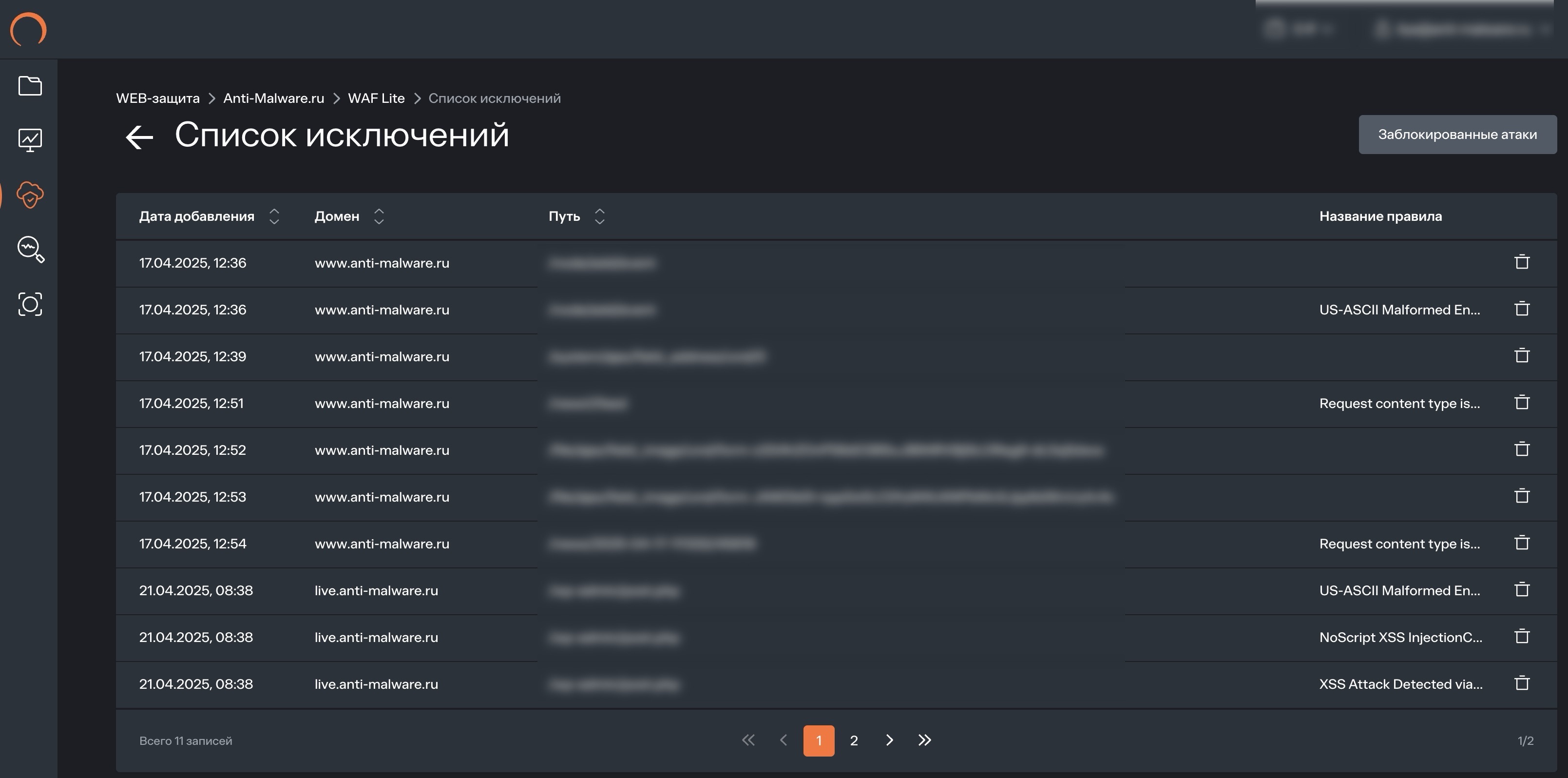Open Заблокированные атаки button

(x=1457, y=135)
